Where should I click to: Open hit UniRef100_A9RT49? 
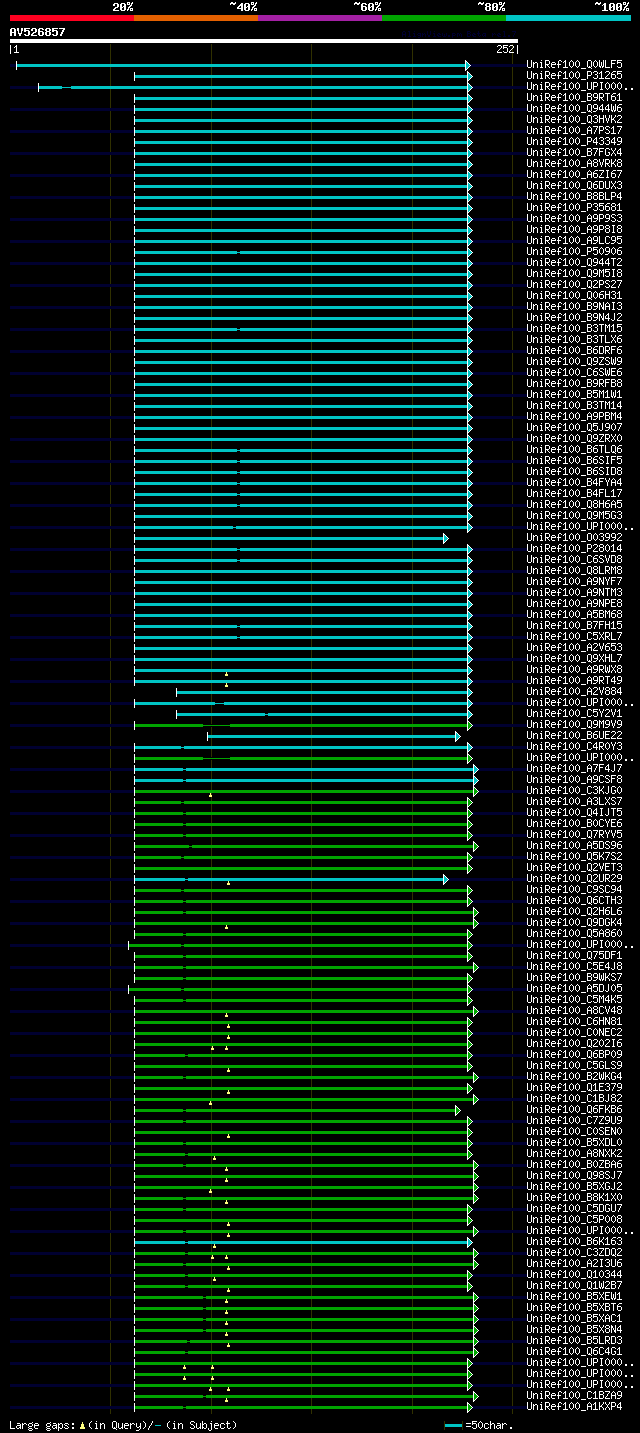(574, 681)
